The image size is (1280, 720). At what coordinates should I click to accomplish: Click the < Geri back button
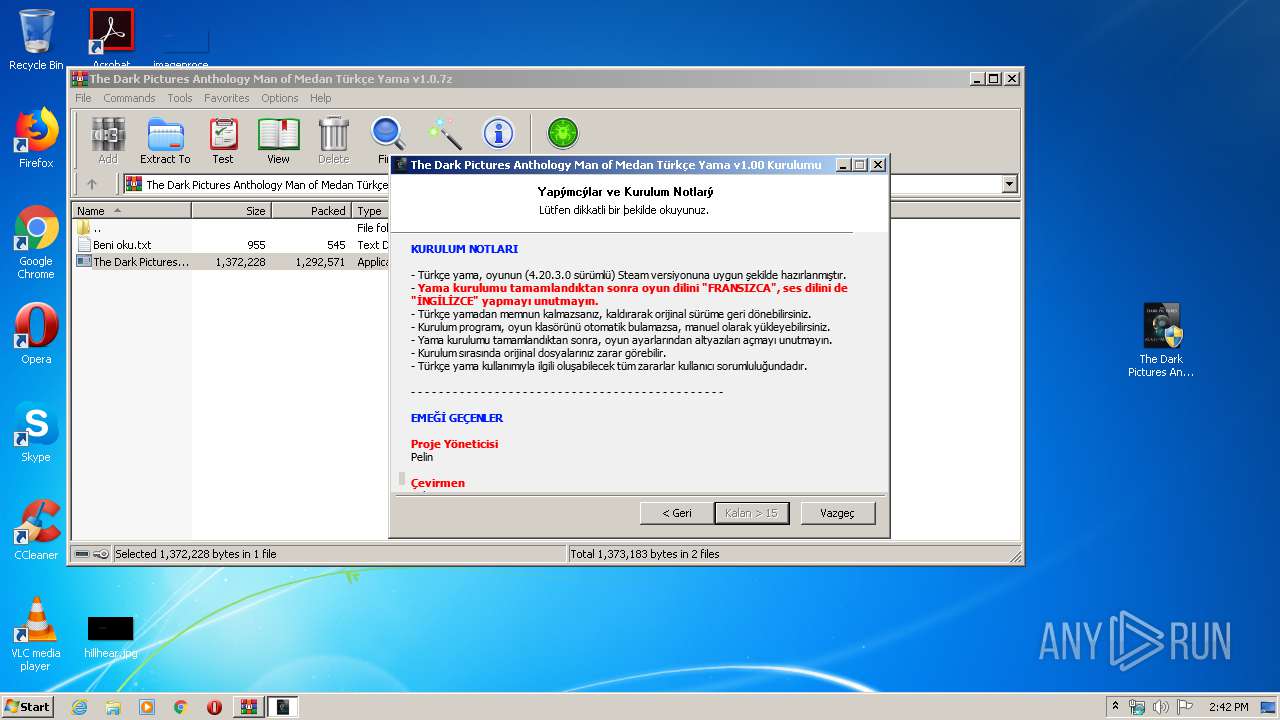pos(677,513)
